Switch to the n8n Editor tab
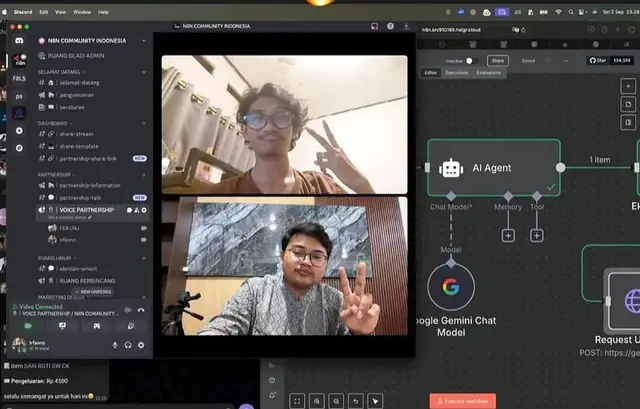Viewport: 640px width, 409px height. point(431,73)
